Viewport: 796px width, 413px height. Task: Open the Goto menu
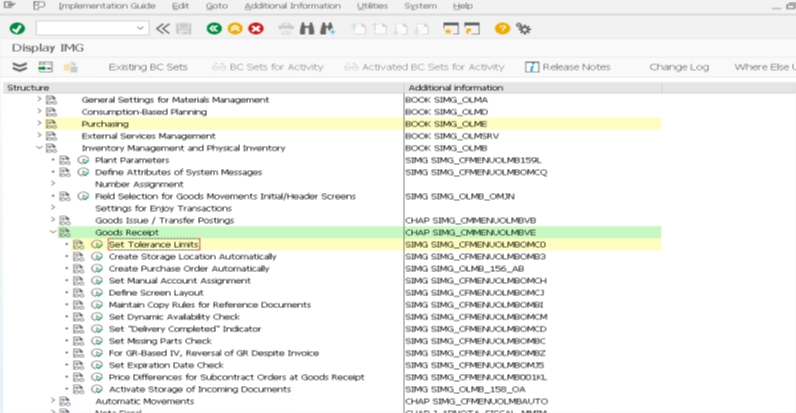click(217, 6)
